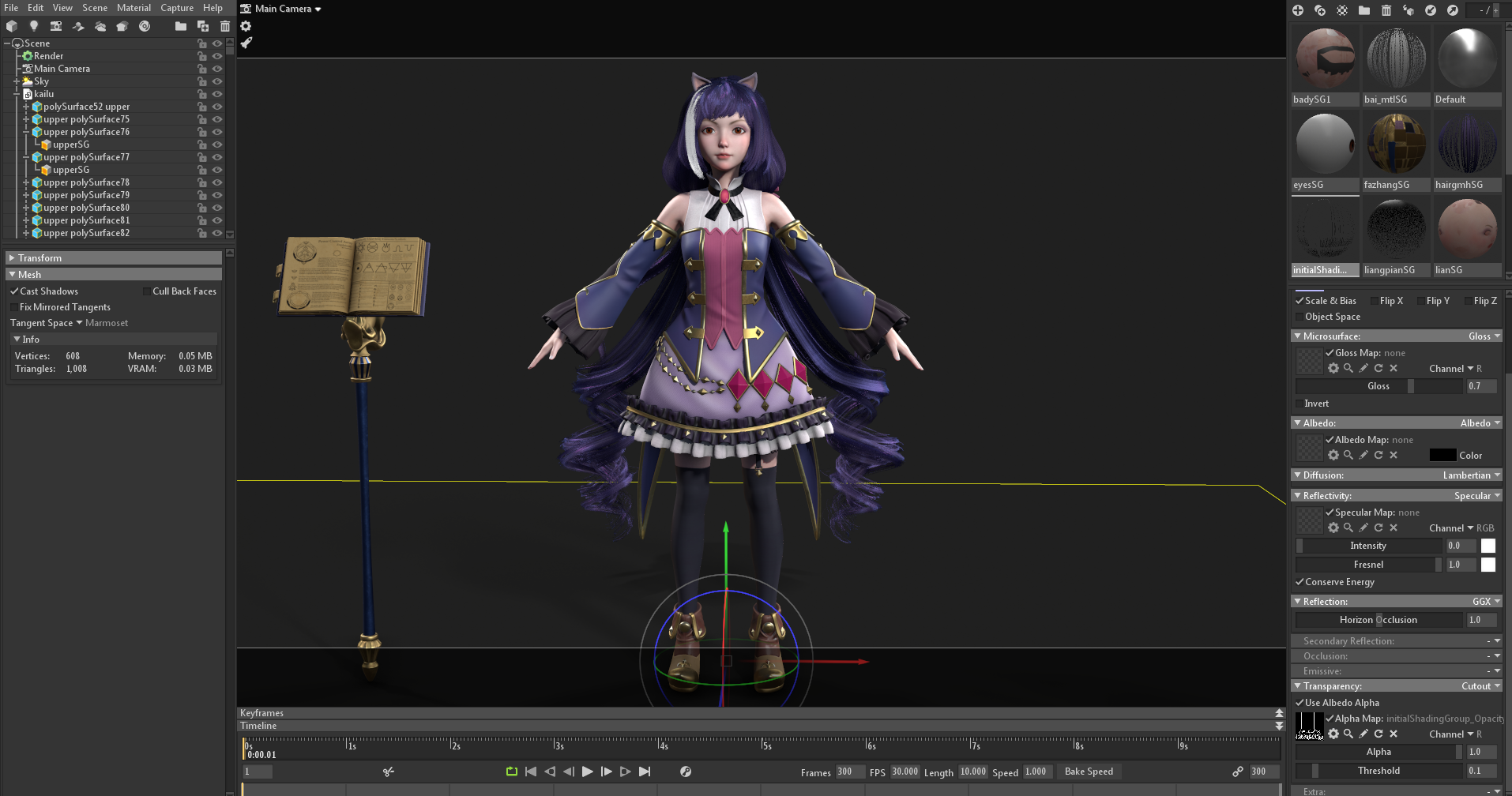Toggle visibility of the Sky object
This screenshot has height=796, width=1512.
pyautogui.click(x=217, y=81)
